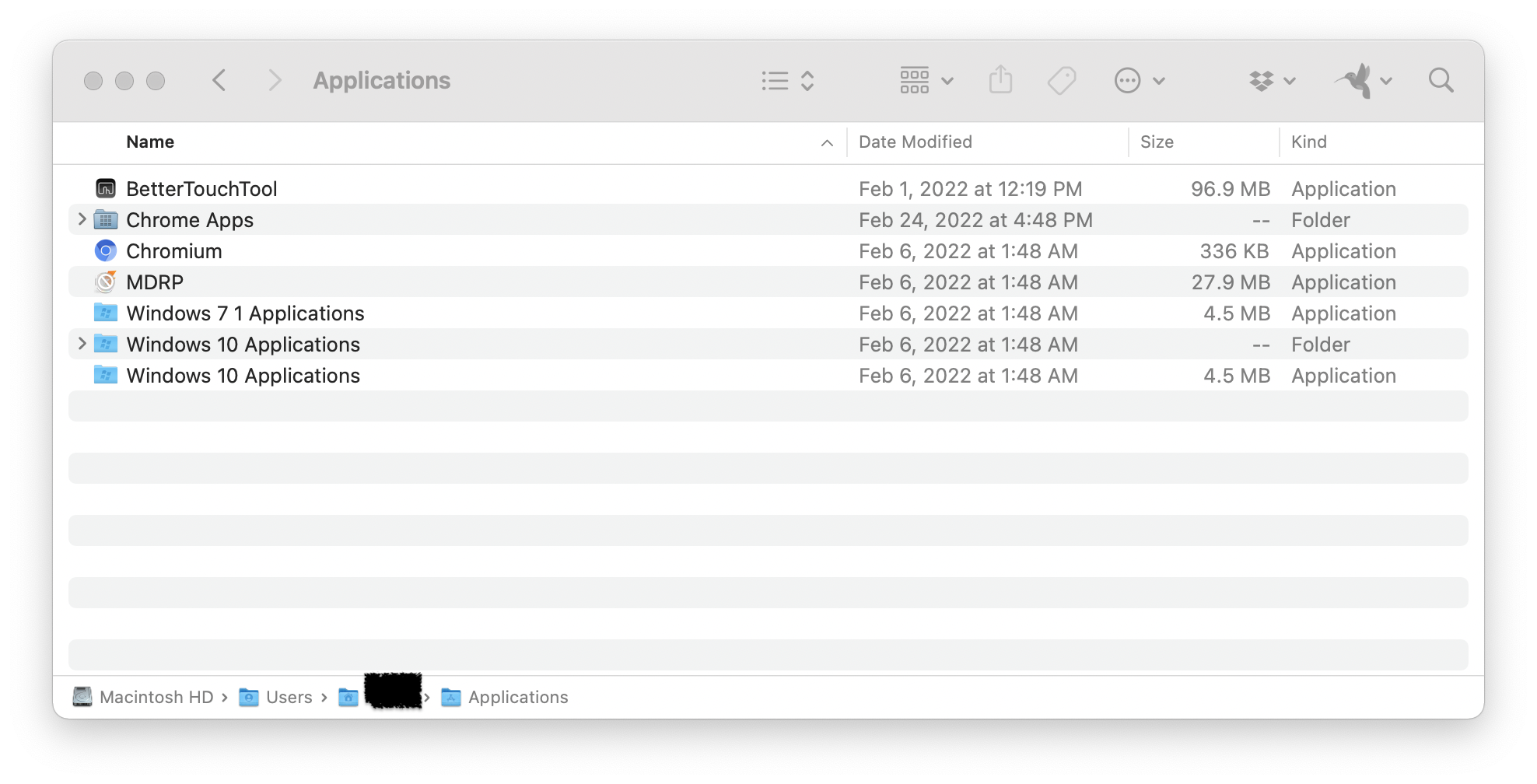Click date Feb 24, 2022 at 4:48 PM
The height and width of the screenshot is (784, 1537).
(x=975, y=220)
